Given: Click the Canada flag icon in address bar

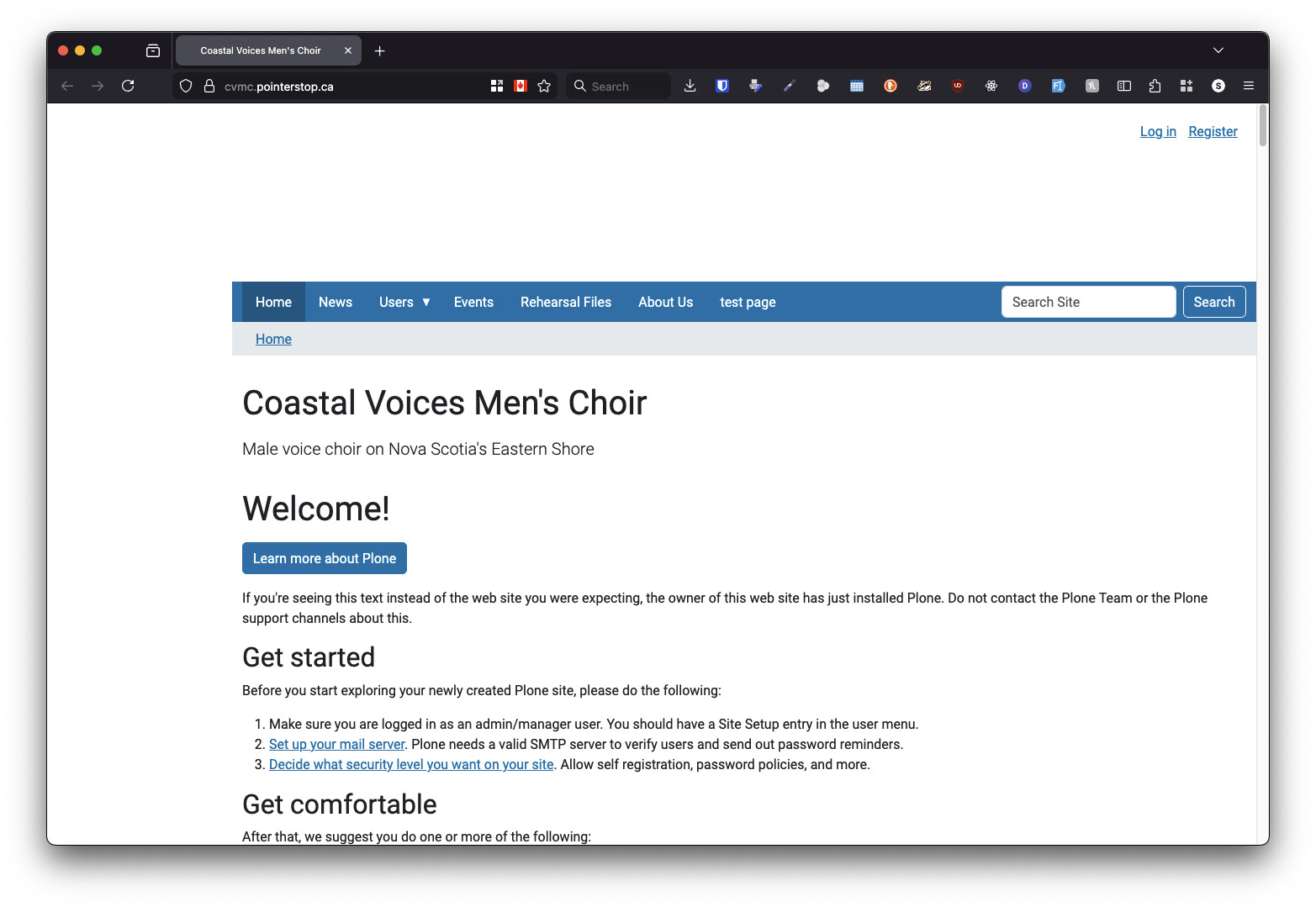Looking at the screenshot, I should point(521,86).
